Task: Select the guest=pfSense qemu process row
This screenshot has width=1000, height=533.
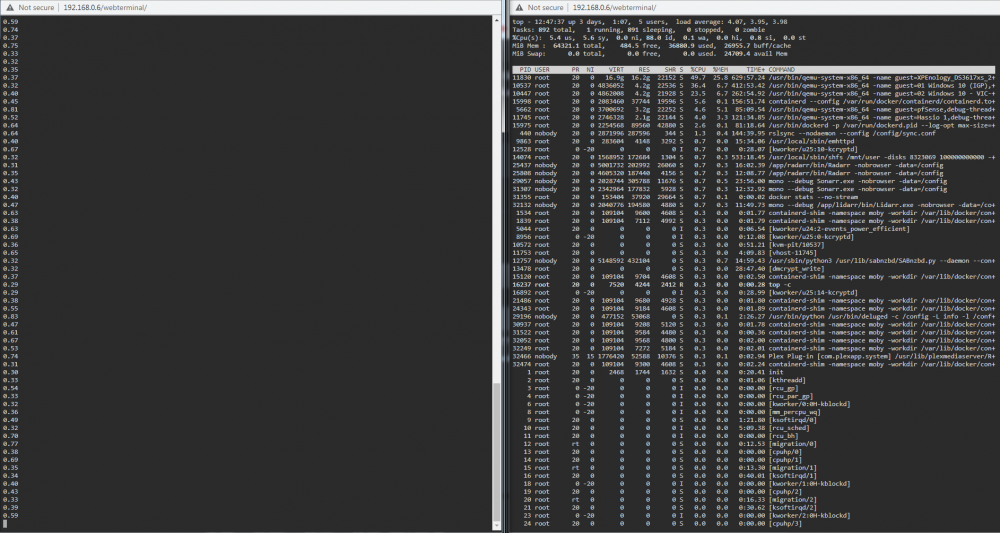Action: click(753, 109)
